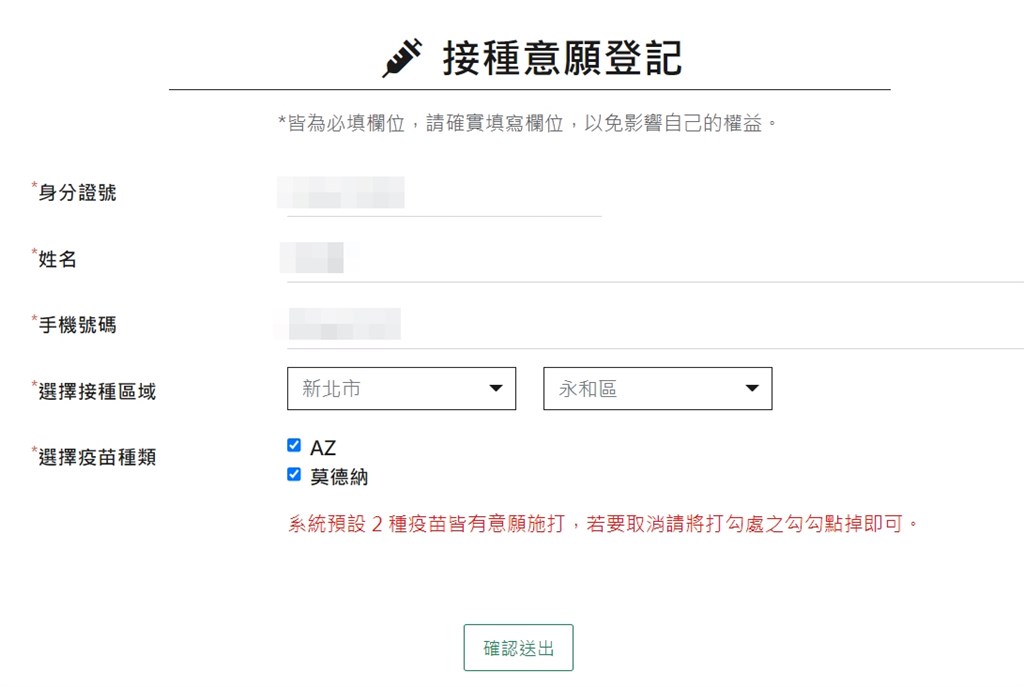Toggle the 莫德納 vaccine checkbox
Screen dimensions: 1024x687
[x=294, y=475]
